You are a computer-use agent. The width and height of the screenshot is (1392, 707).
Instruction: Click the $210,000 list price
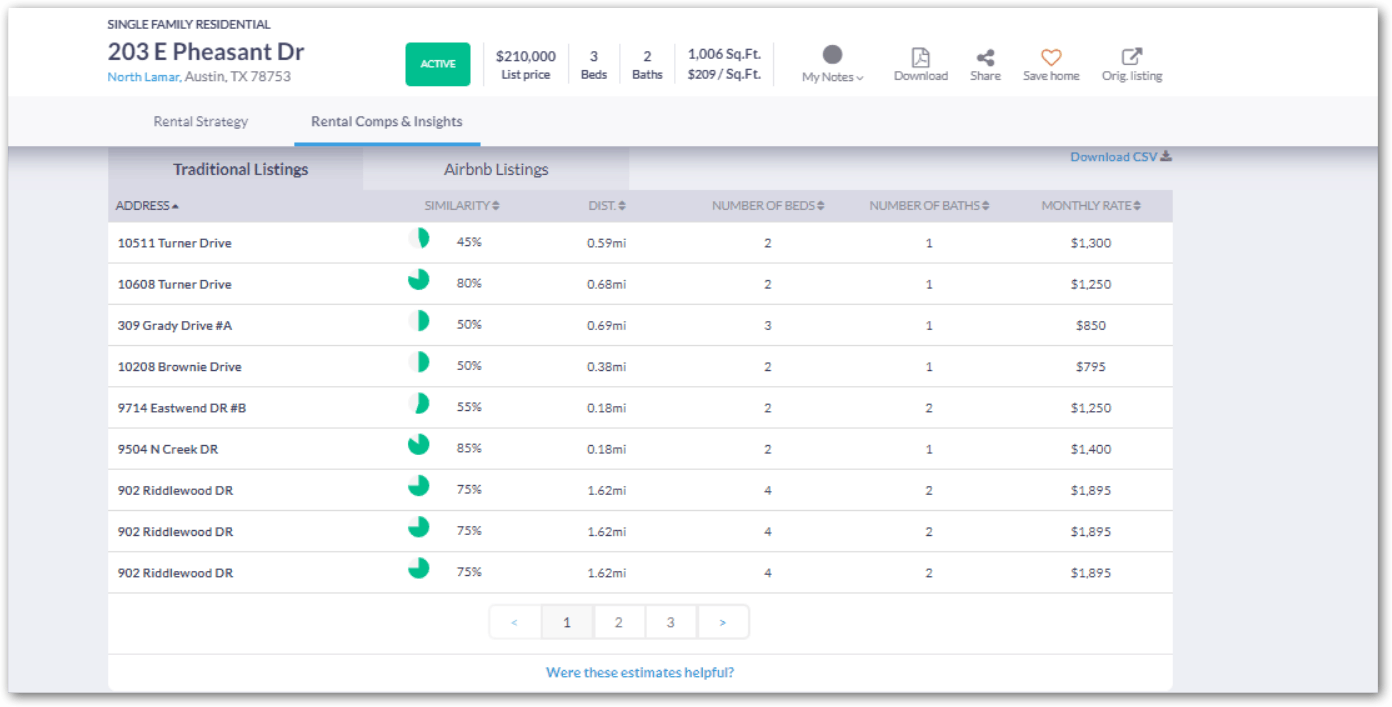coord(526,56)
